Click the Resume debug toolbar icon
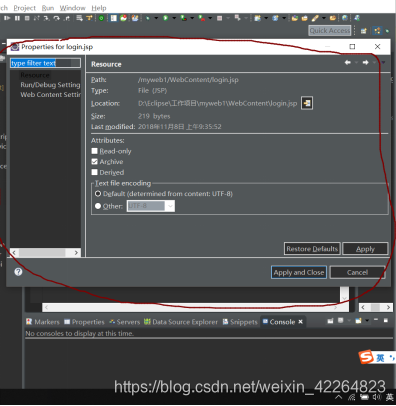The height and width of the screenshot is (406, 396). (7, 18)
